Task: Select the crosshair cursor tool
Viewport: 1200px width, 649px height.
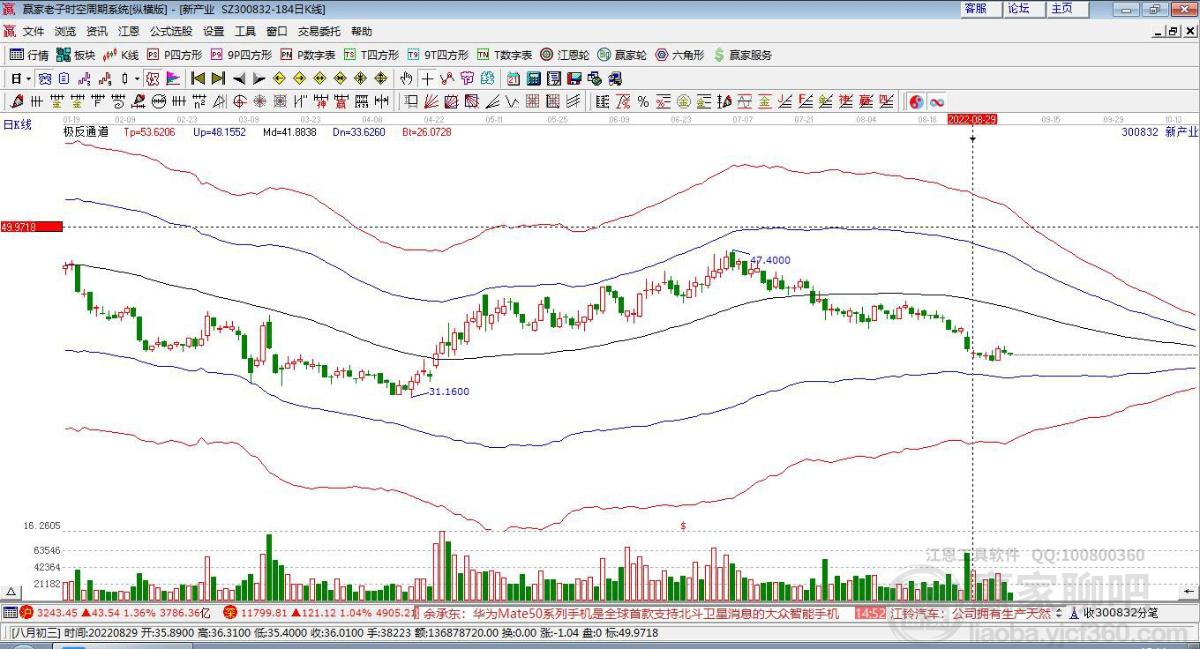Action: [427, 78]
